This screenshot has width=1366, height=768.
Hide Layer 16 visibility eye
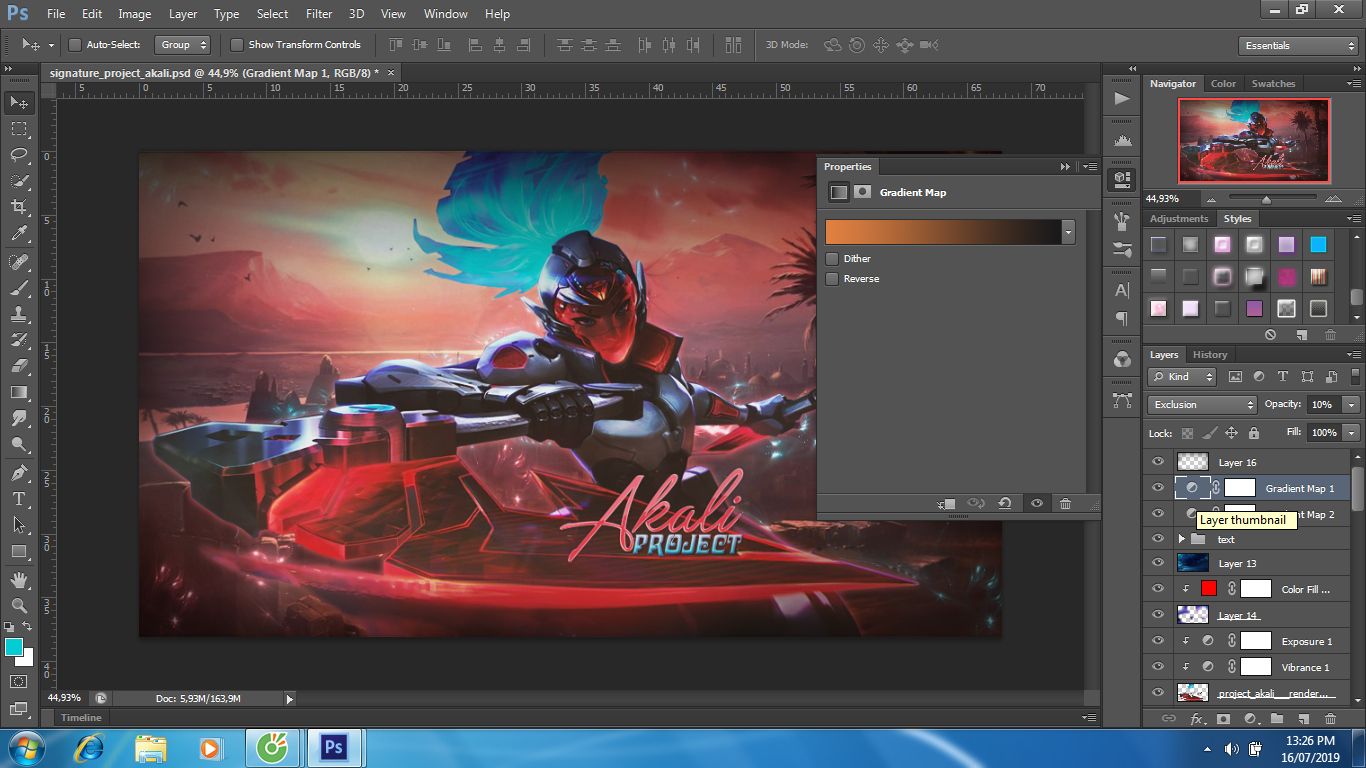pos(1158,462)
